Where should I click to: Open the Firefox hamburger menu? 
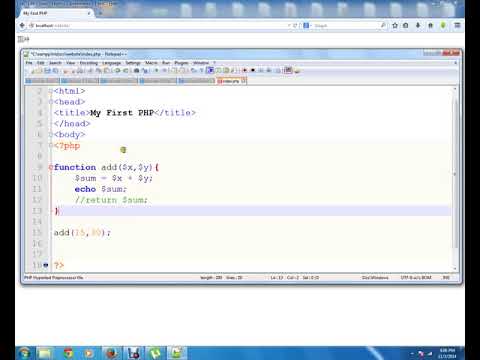(457, 25)
